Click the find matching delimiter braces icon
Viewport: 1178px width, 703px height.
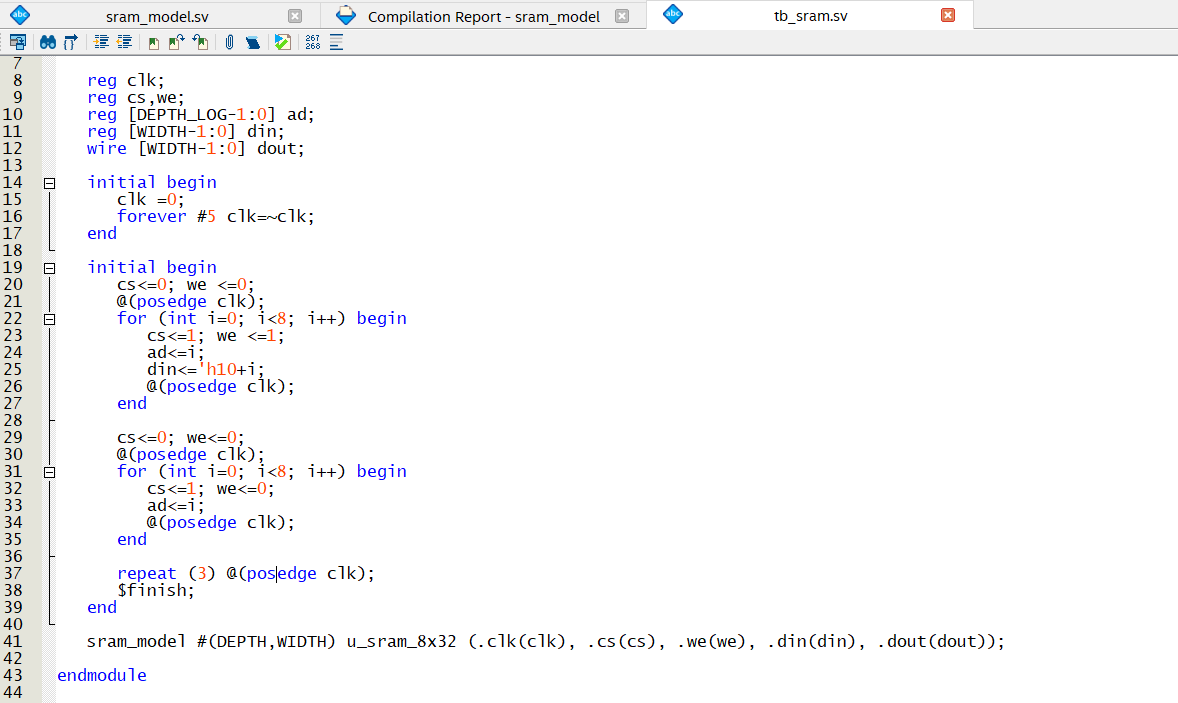point(71,43)
